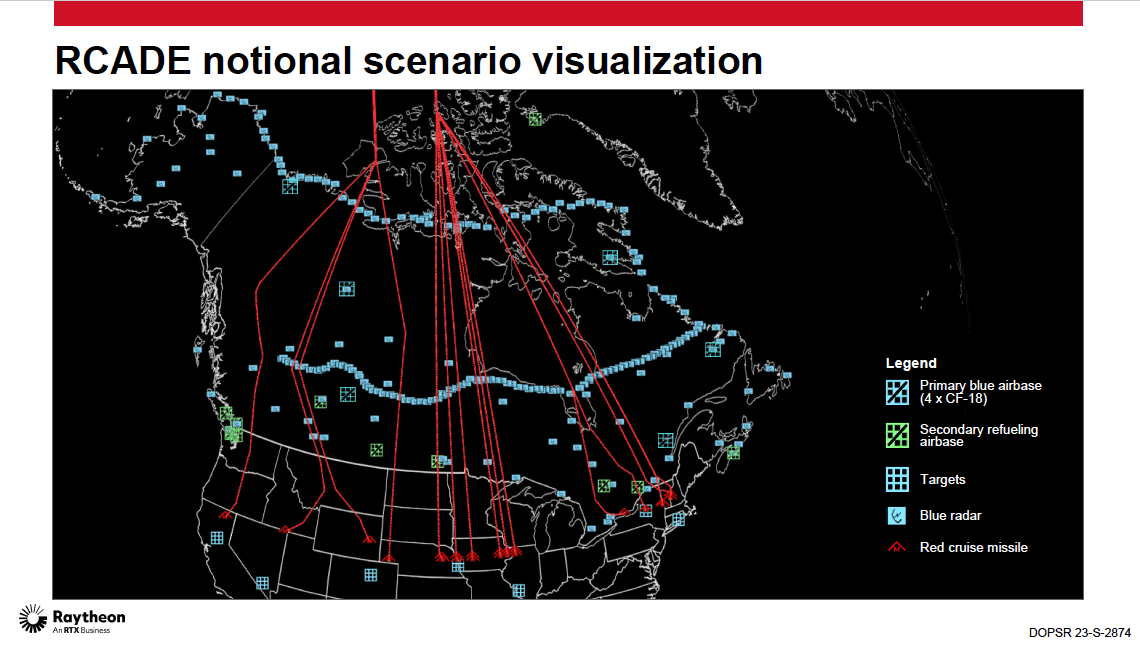Select the Red cruise missile legend icon
Viewport: 1140px width, 648px height.
pos(897,547)
